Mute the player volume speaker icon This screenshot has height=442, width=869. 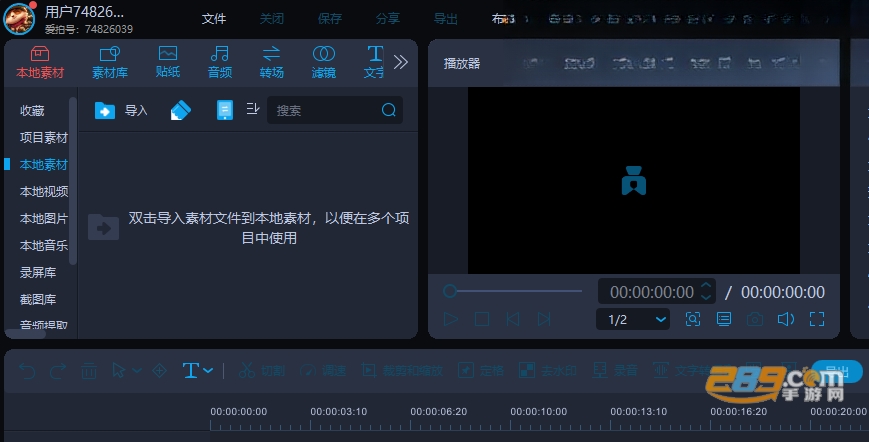786,319
